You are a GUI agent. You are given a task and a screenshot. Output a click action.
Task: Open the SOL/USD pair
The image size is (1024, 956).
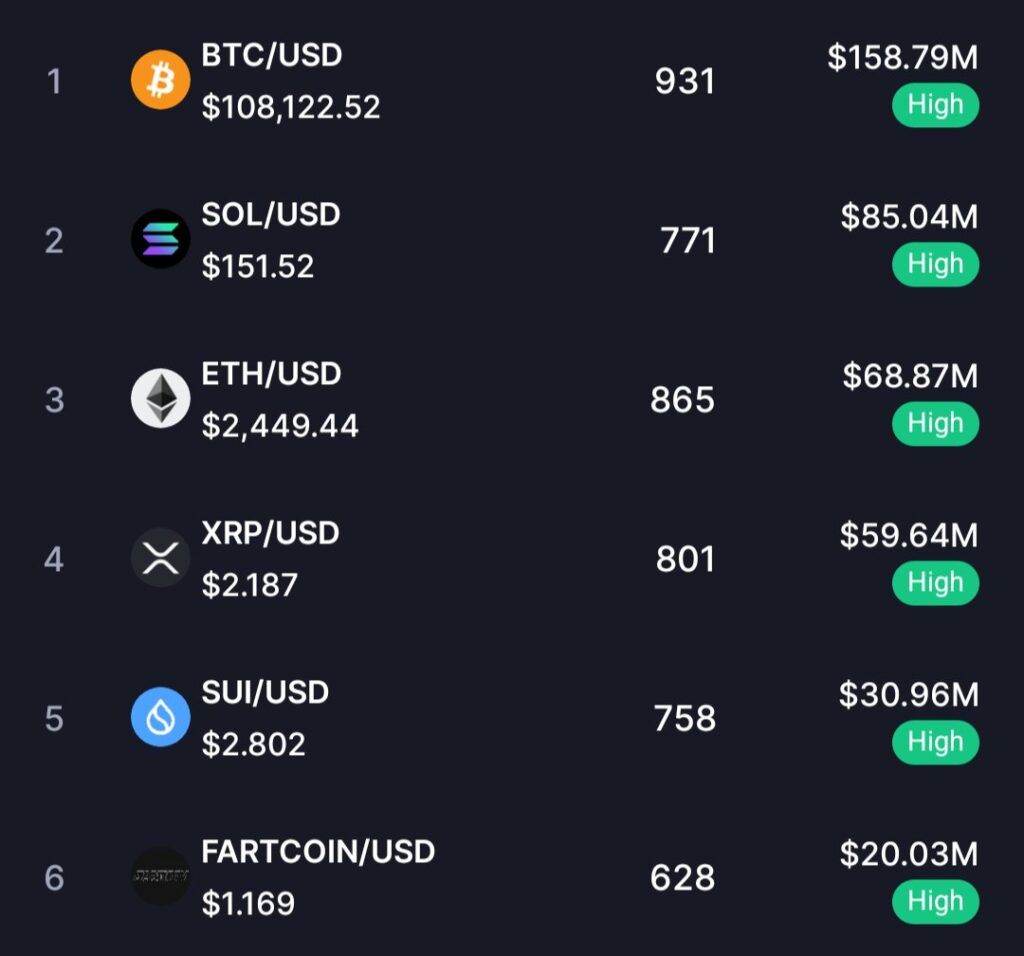[271, 214]
